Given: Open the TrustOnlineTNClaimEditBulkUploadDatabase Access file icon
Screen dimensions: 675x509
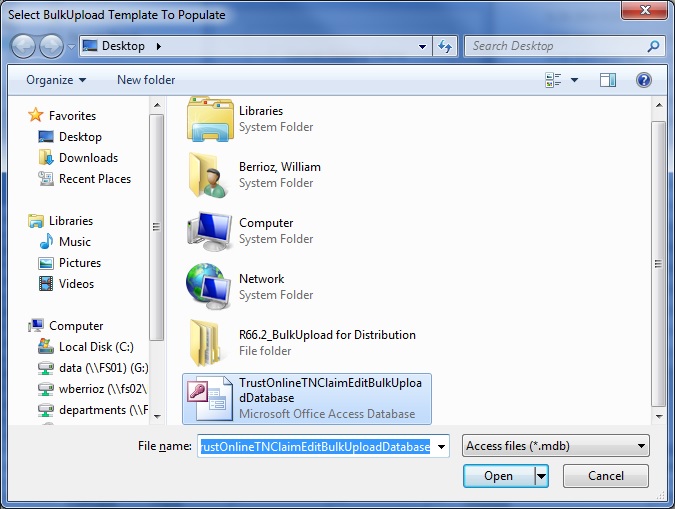Looking at the screenshot, I should point(209,399).
